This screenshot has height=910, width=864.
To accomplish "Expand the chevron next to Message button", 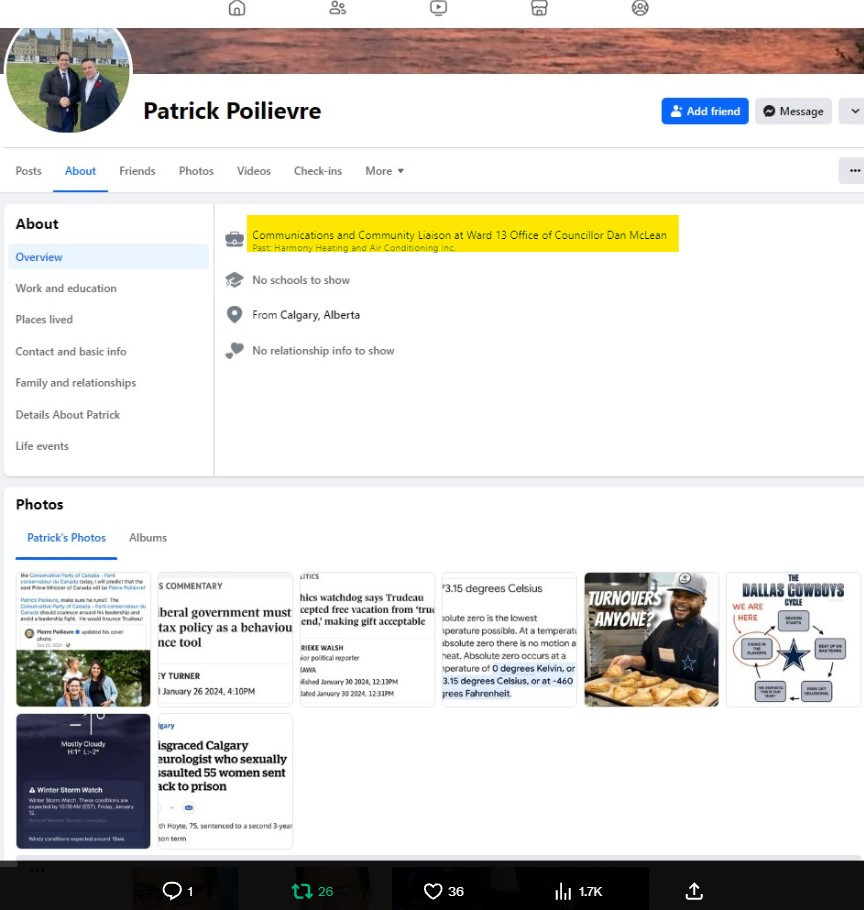I will pos(853,111).
